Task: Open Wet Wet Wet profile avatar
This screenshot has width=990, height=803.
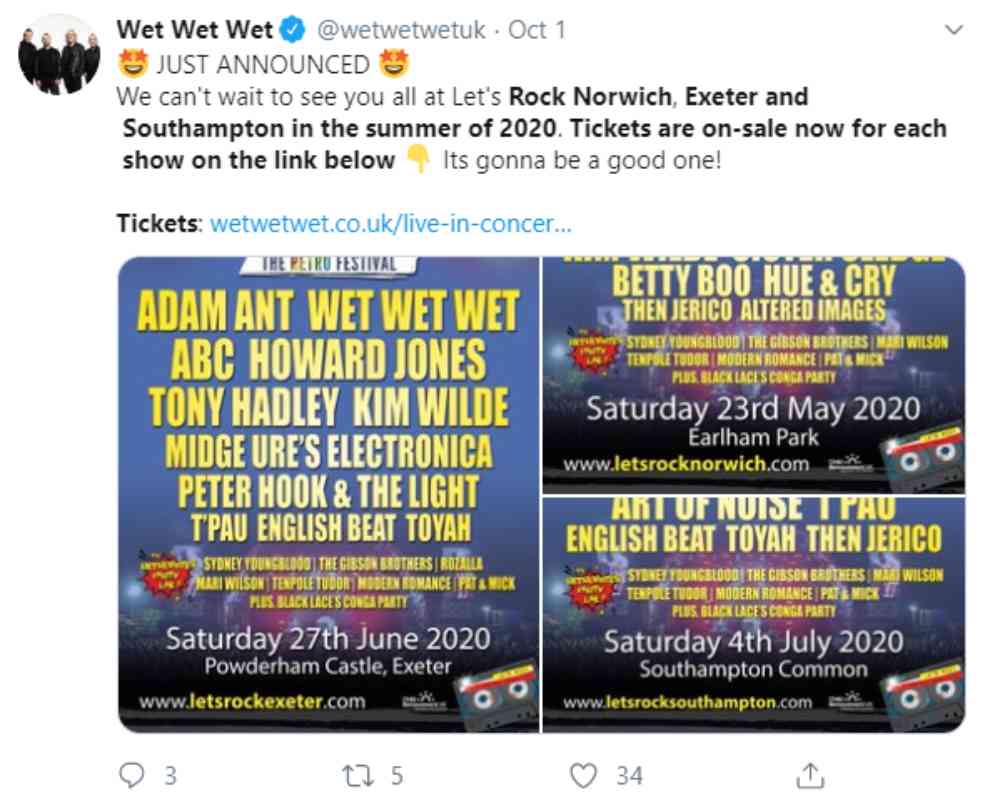Action: click(x=59, y=54)
